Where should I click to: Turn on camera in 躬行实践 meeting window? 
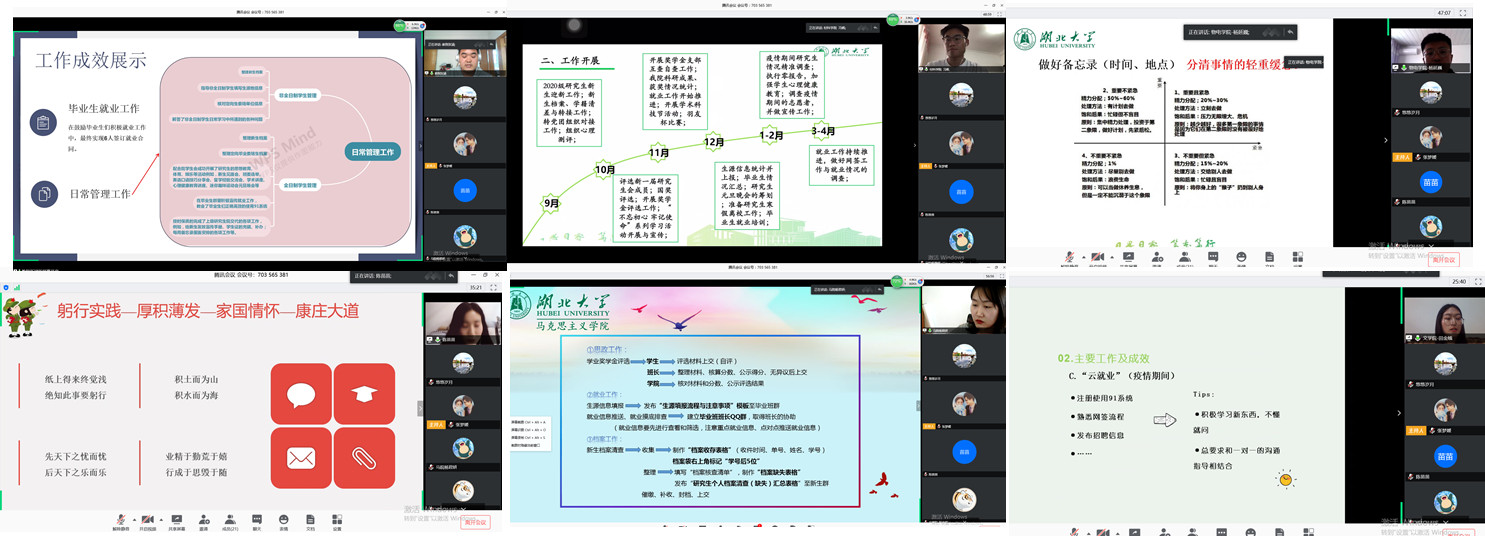coord(147,521)
